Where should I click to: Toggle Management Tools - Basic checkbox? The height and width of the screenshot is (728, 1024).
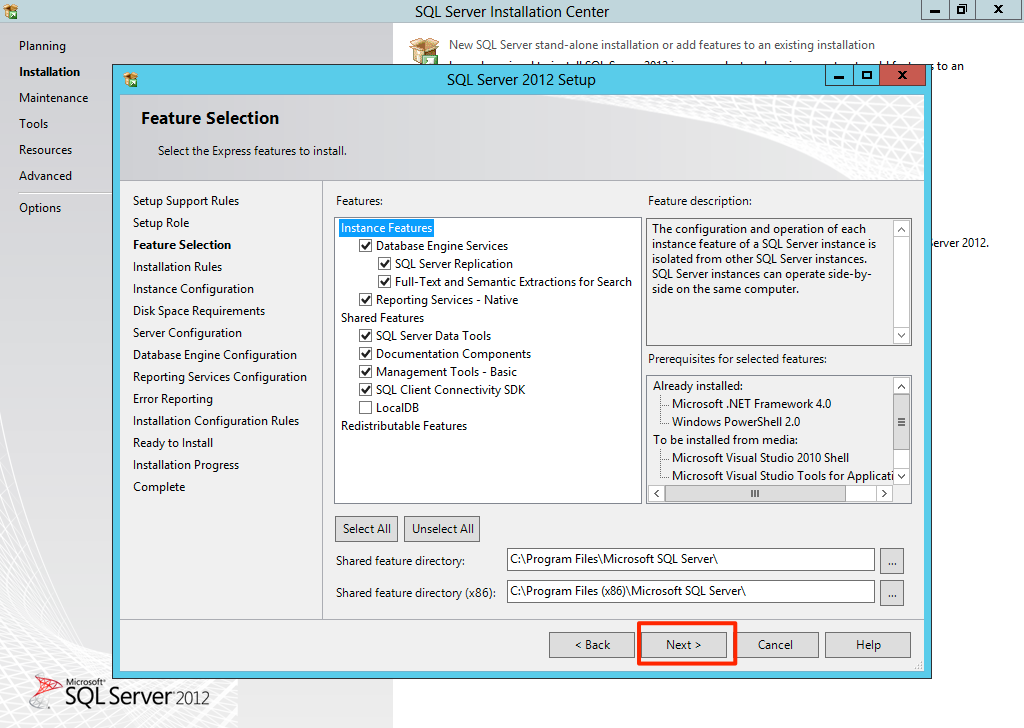[366, 372]
